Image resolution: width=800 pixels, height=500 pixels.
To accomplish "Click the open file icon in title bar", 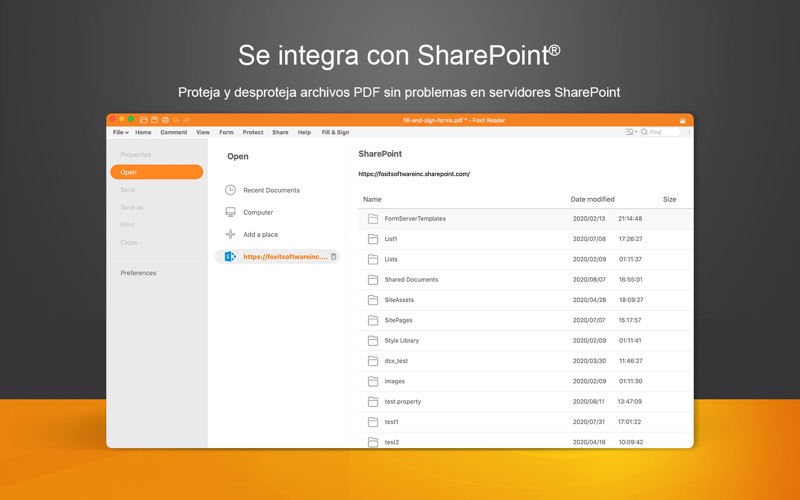I will [144, 120].
